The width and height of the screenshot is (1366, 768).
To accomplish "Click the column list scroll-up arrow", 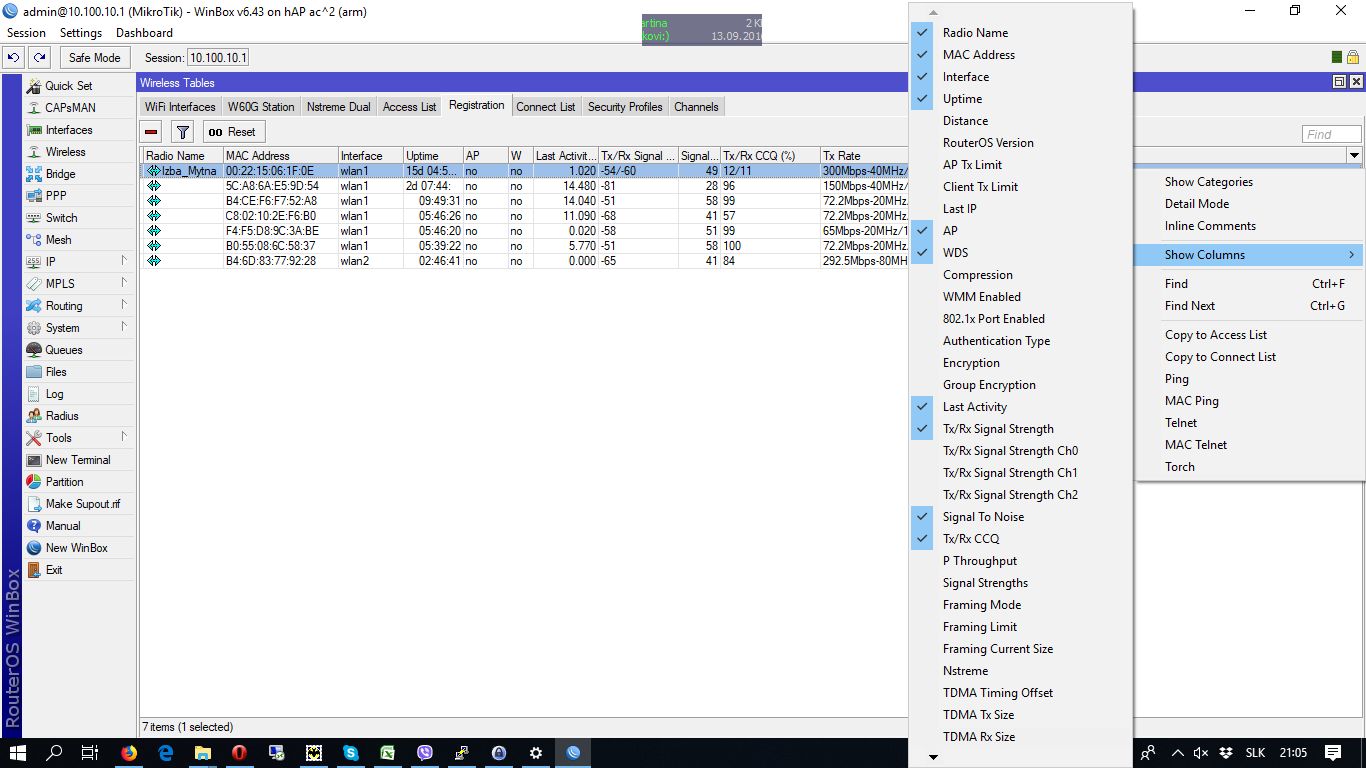I will point(934,13).
